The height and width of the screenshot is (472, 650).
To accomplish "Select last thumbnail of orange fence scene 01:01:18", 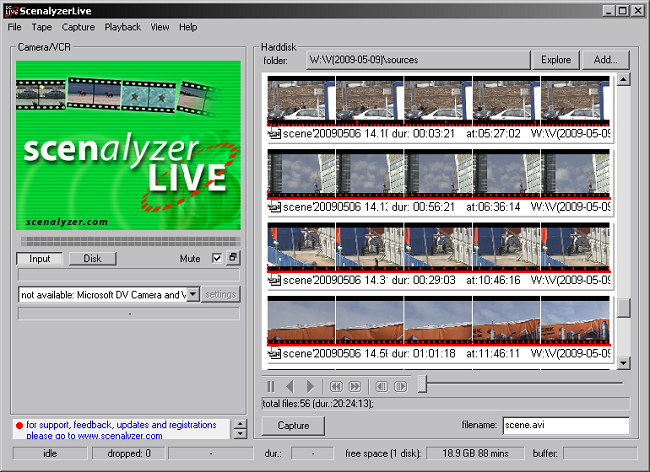I will coord(575,320).
